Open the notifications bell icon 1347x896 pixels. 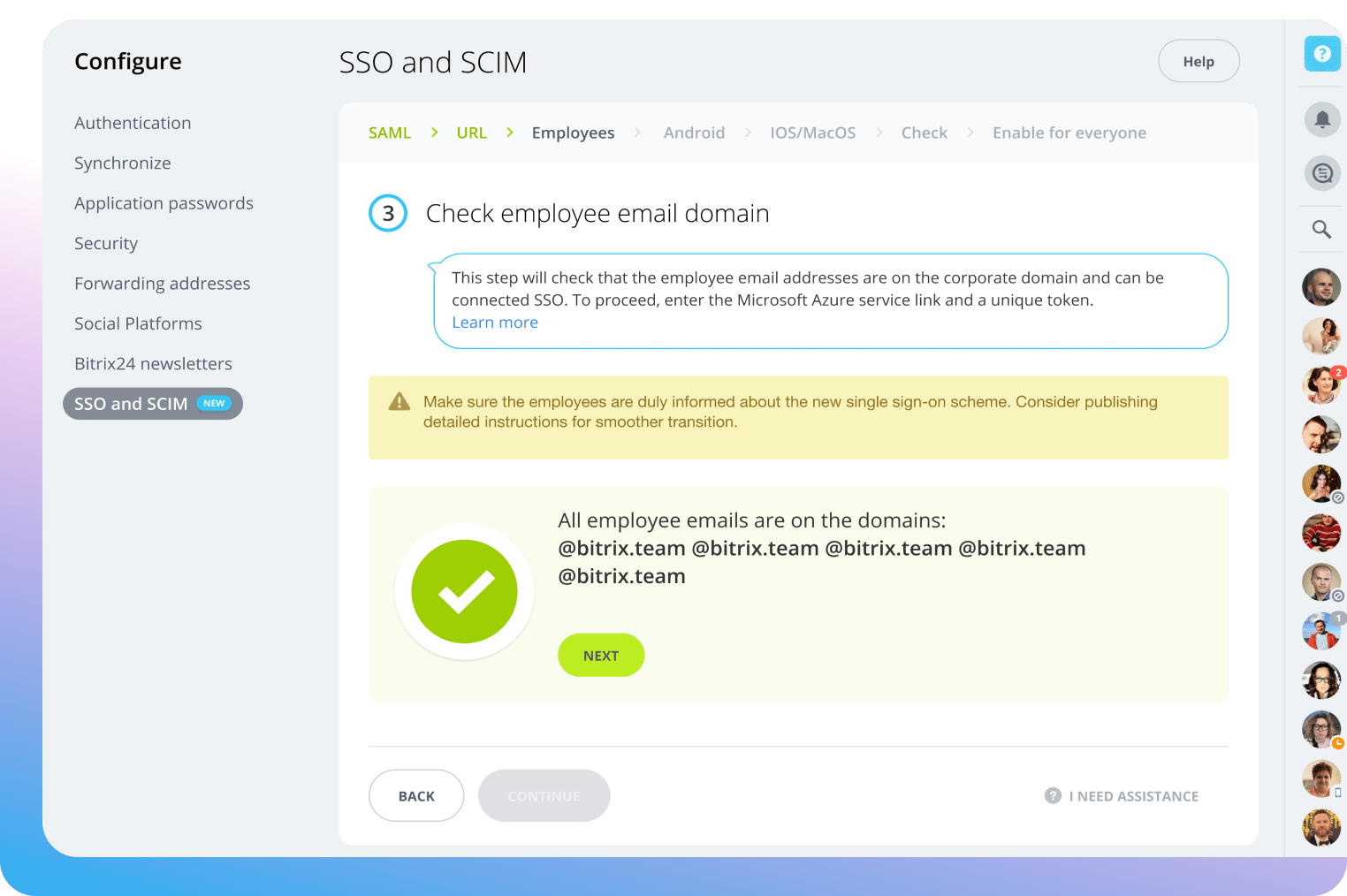(x=1322, y=119)
